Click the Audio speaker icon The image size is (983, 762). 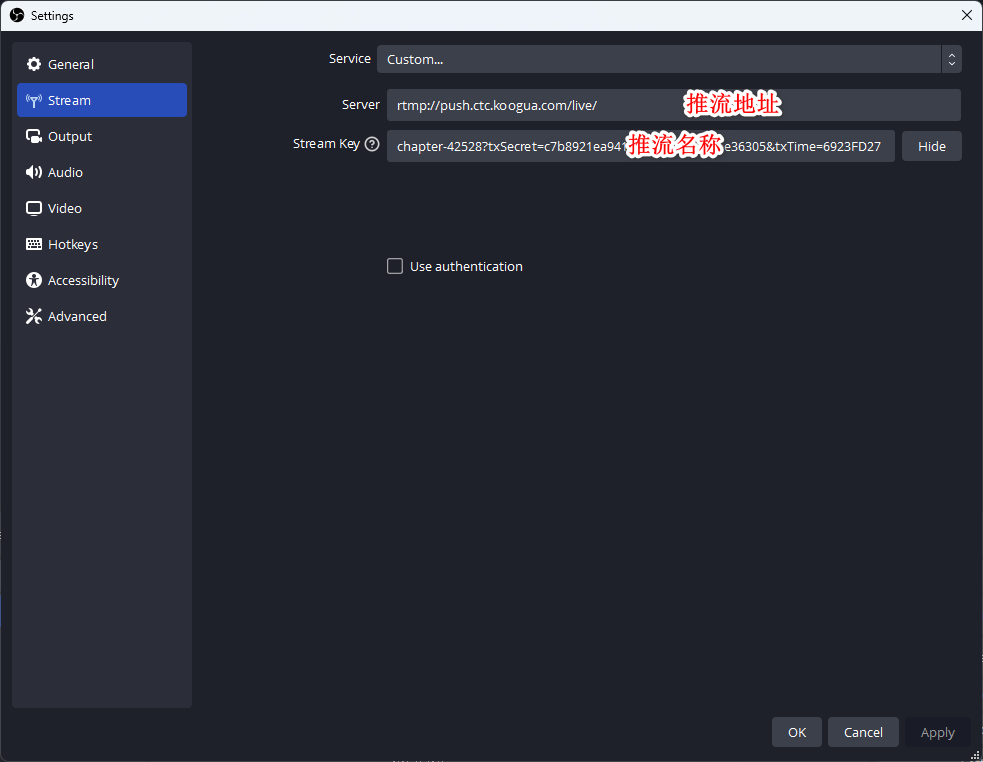pos(34,172)
